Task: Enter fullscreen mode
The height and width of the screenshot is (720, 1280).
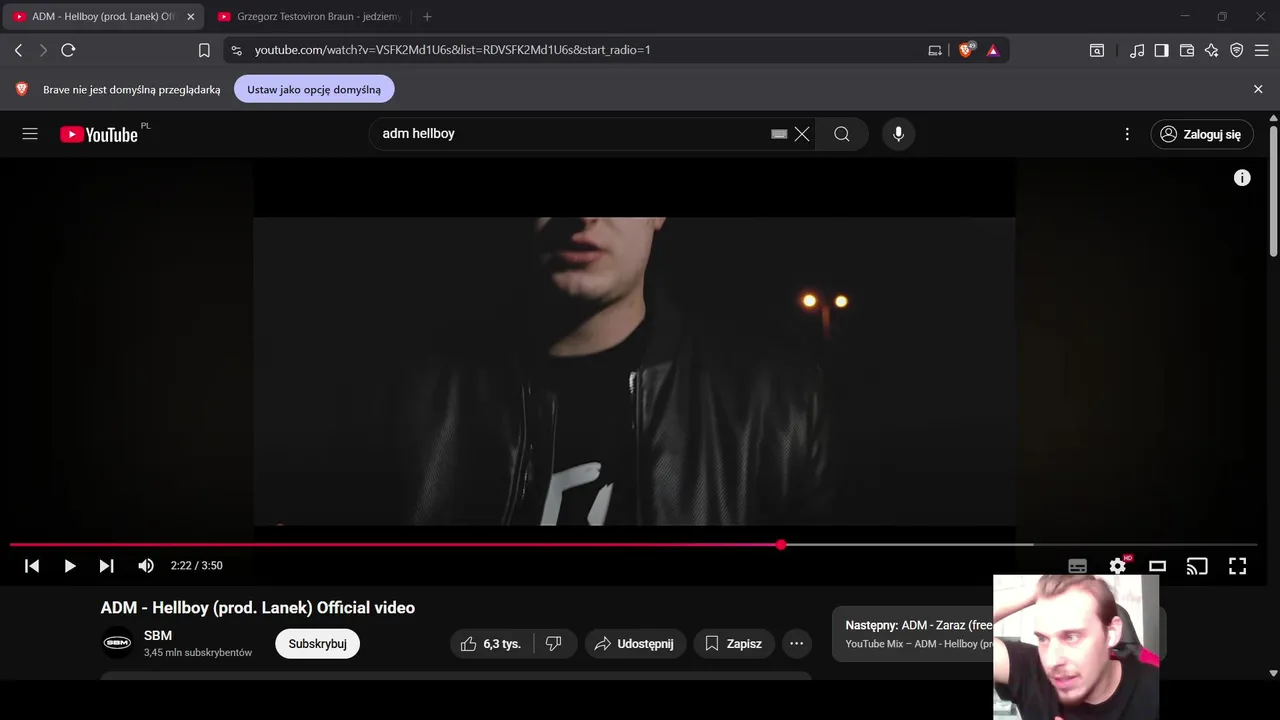Action: [x=1237, y=566]
